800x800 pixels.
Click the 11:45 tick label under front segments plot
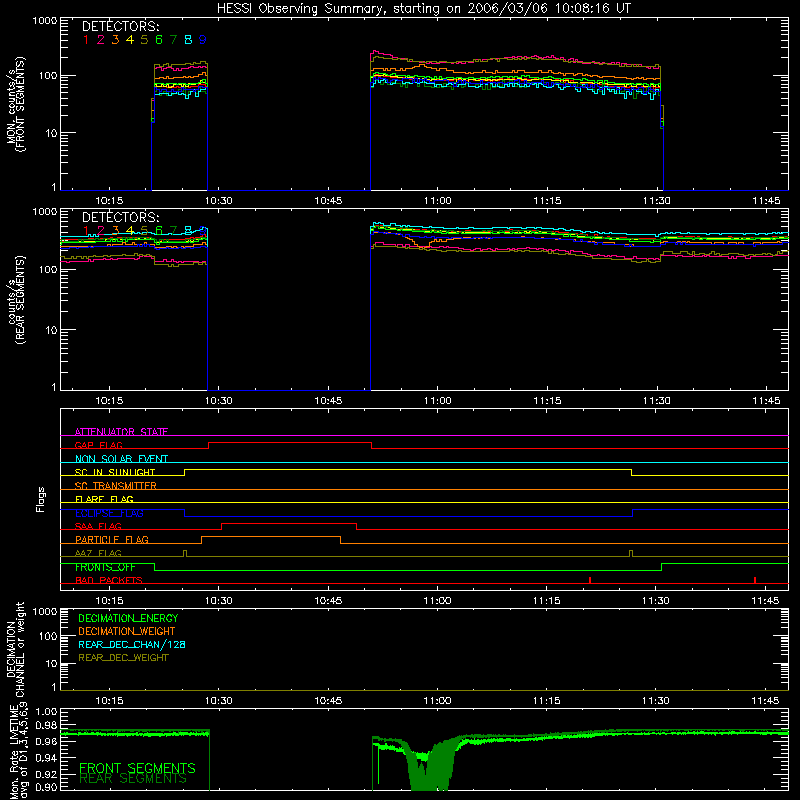point(766,201)
